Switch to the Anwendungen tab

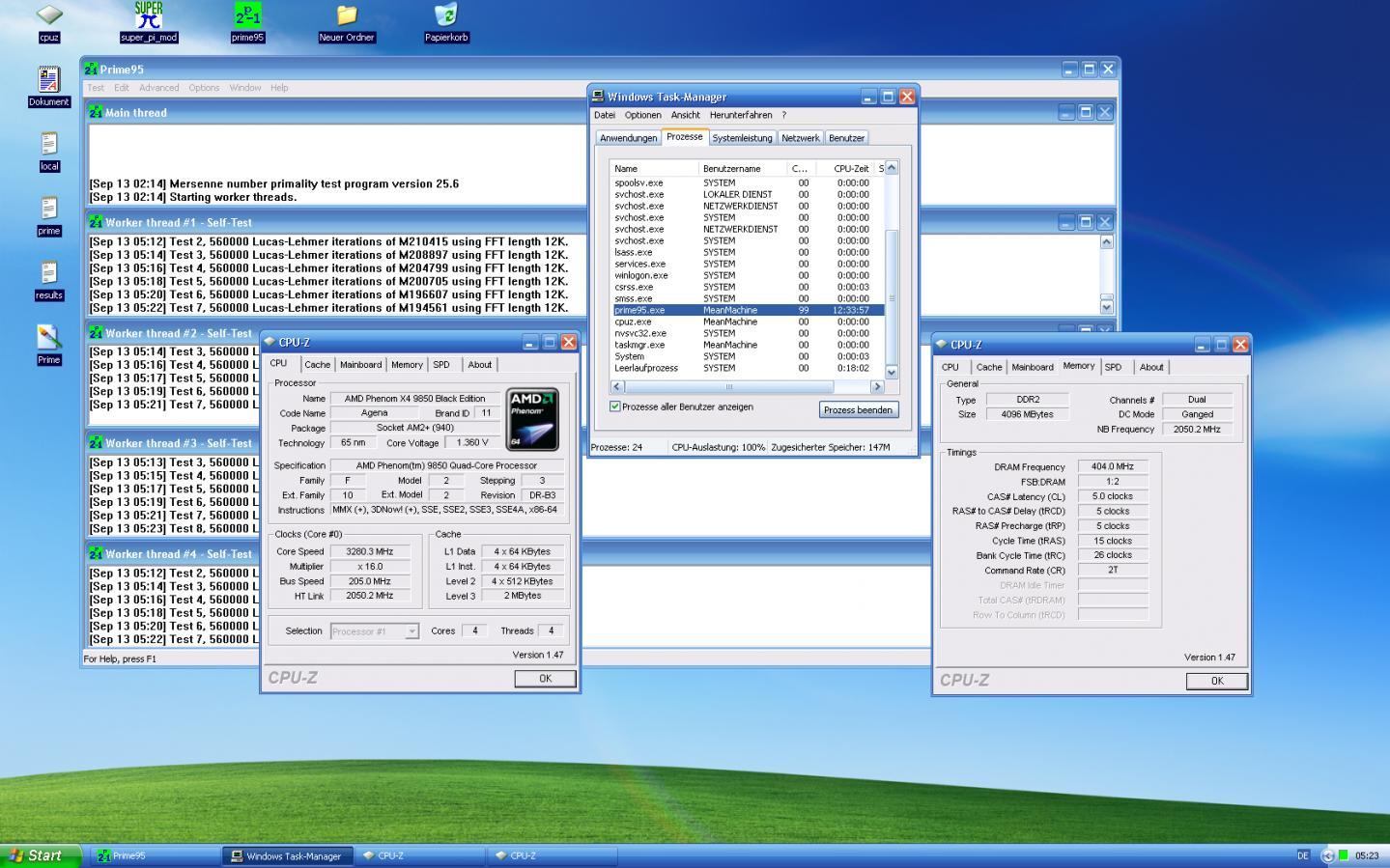coord(629,138)
